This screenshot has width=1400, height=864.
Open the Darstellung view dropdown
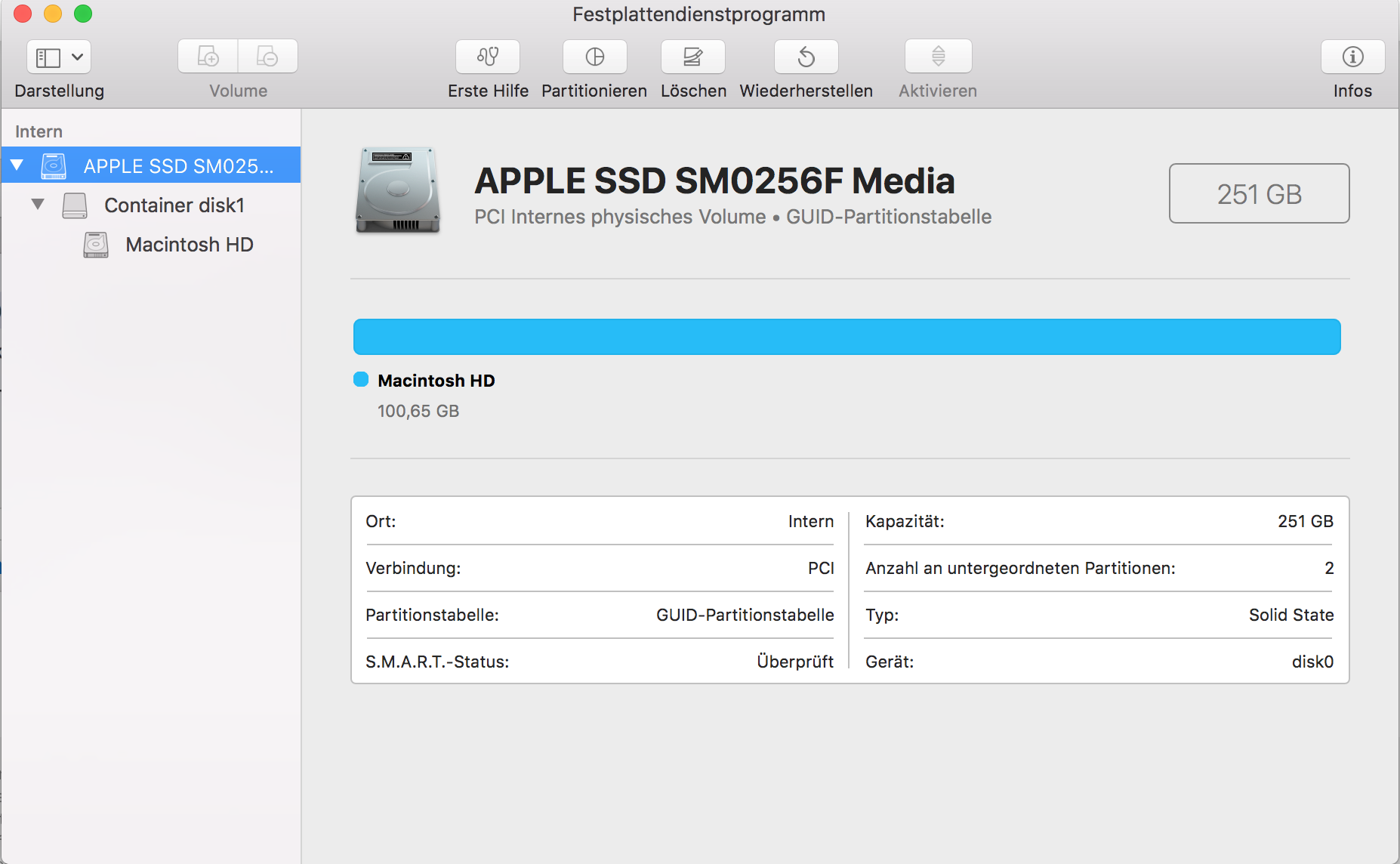tap(59, 57)
